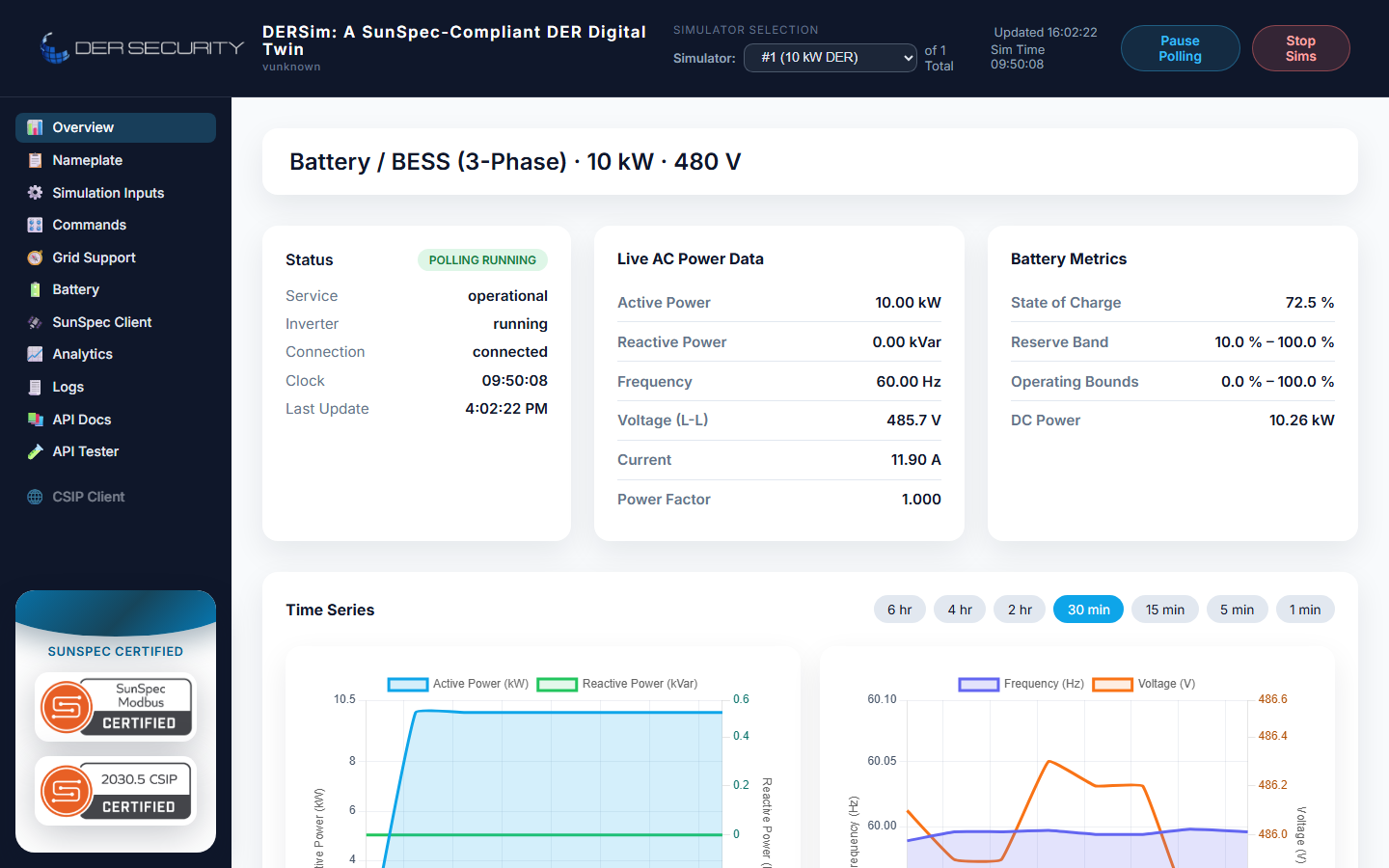Click the POLLING RUNNING status badge
1389x868 pixels.
tap(482, 260)
